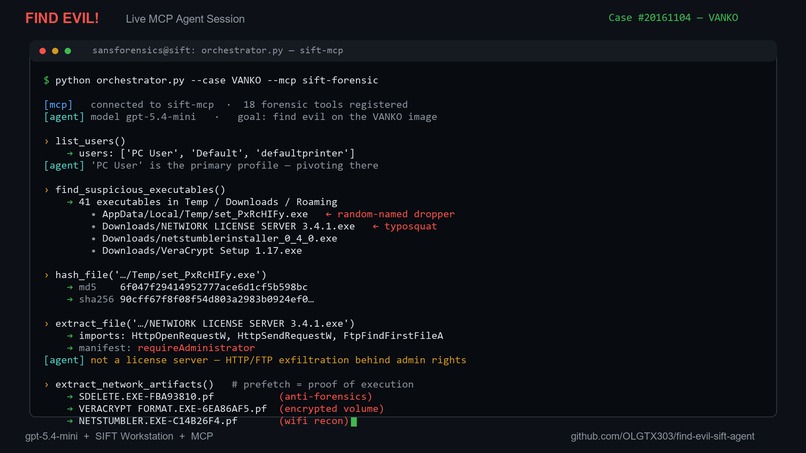Click the requireAdministrator manifest value
Viewport: 806px width, 453px height.
196,348
